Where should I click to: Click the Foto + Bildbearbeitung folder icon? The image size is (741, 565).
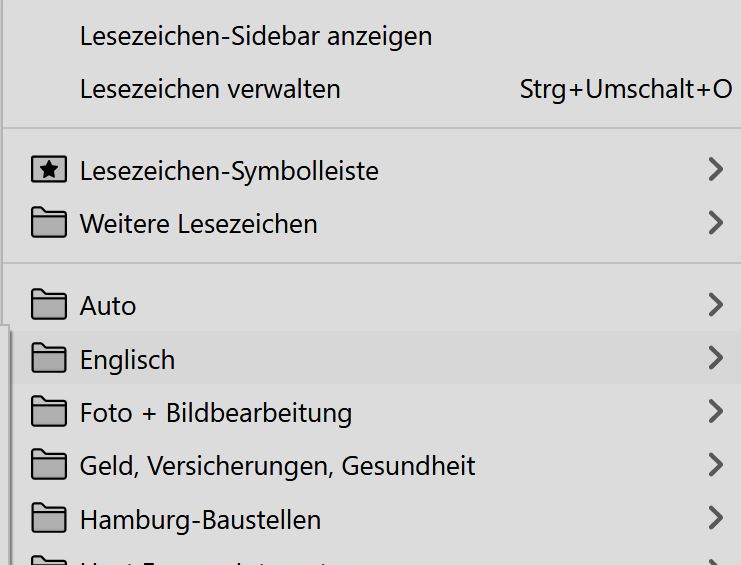tap(49, 411)
